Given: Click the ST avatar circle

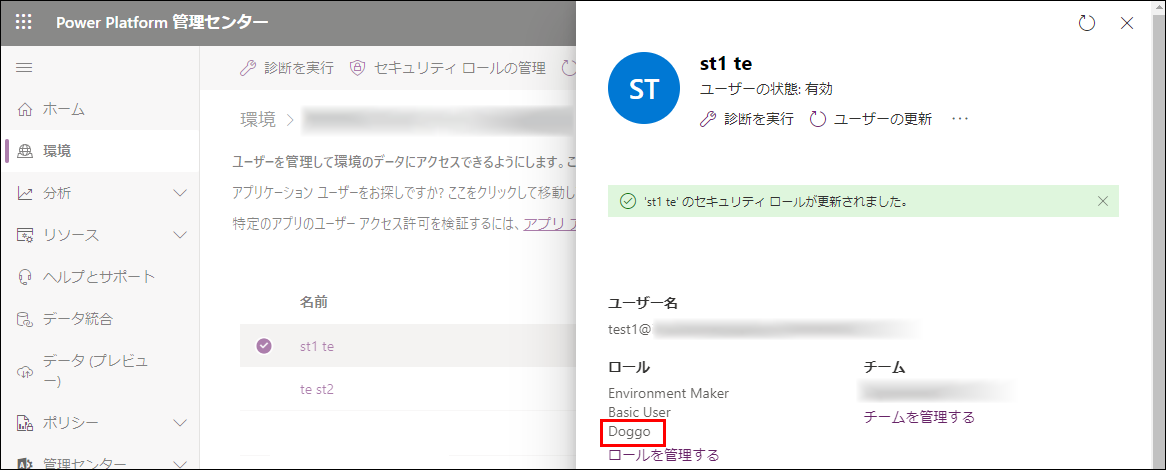Looking at the screenshot, I should tap(644, 89).
